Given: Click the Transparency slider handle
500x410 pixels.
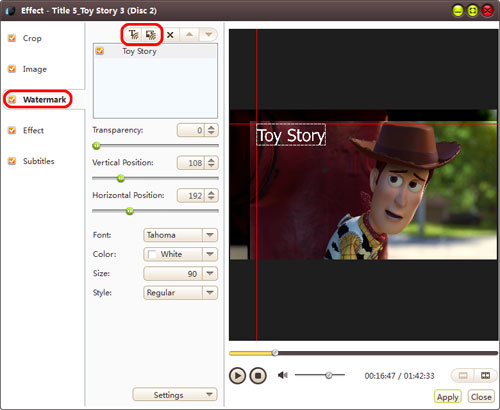Looking at the screenshot, I should (x=96, y=146).
